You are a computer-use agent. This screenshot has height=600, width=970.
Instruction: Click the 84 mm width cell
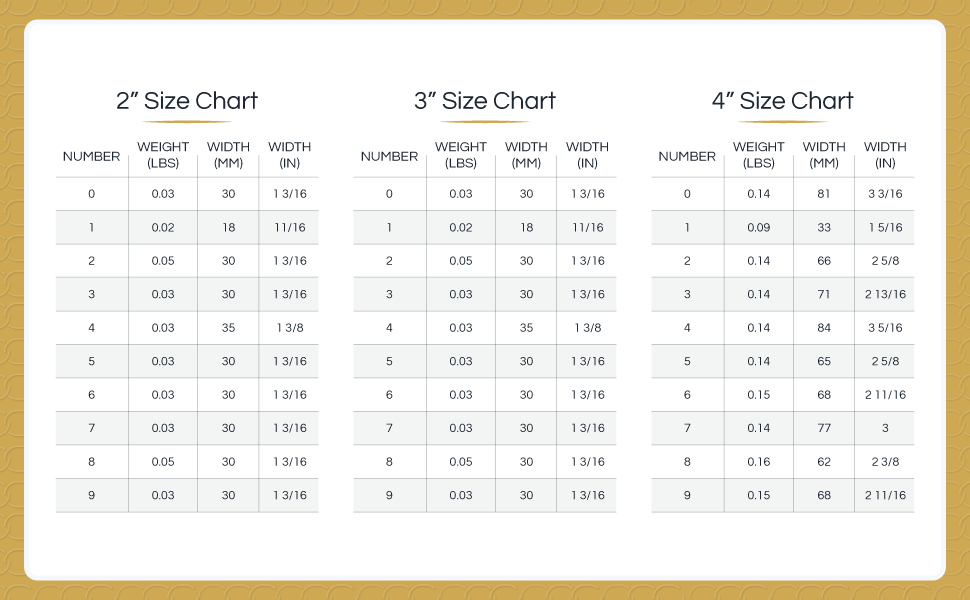[824, 328]
